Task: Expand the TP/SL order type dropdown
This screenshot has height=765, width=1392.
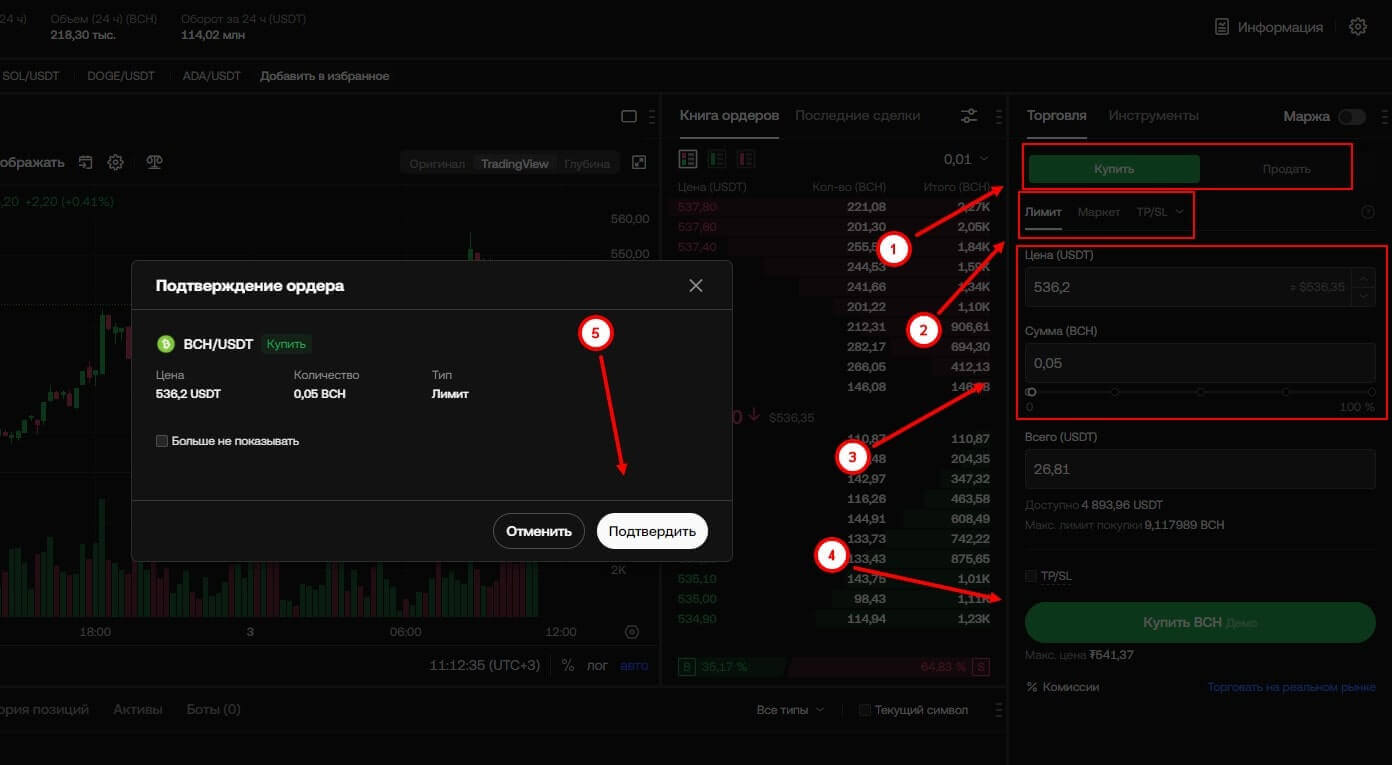Action: [x=1160, y=212]
